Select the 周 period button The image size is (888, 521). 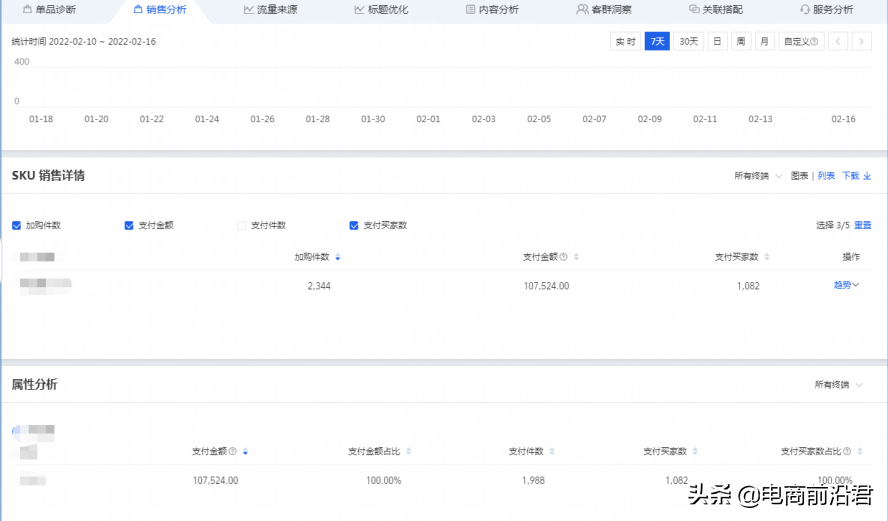tap(741, 41)
